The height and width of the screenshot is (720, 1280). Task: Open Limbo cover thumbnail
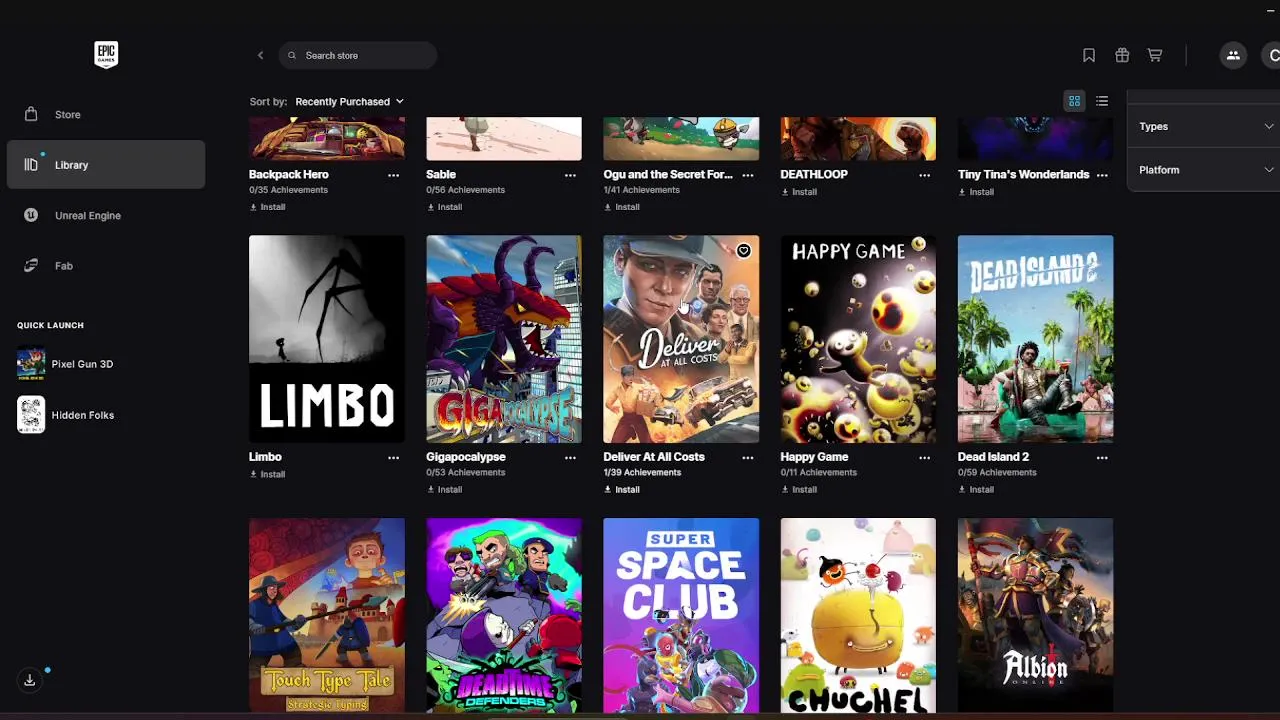click(327, 339)
